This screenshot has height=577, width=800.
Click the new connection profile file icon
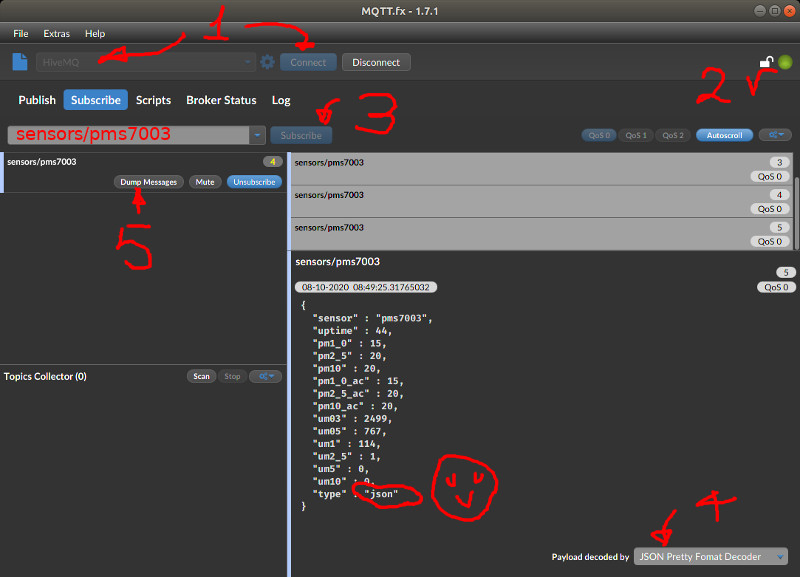tap(20, 62)
